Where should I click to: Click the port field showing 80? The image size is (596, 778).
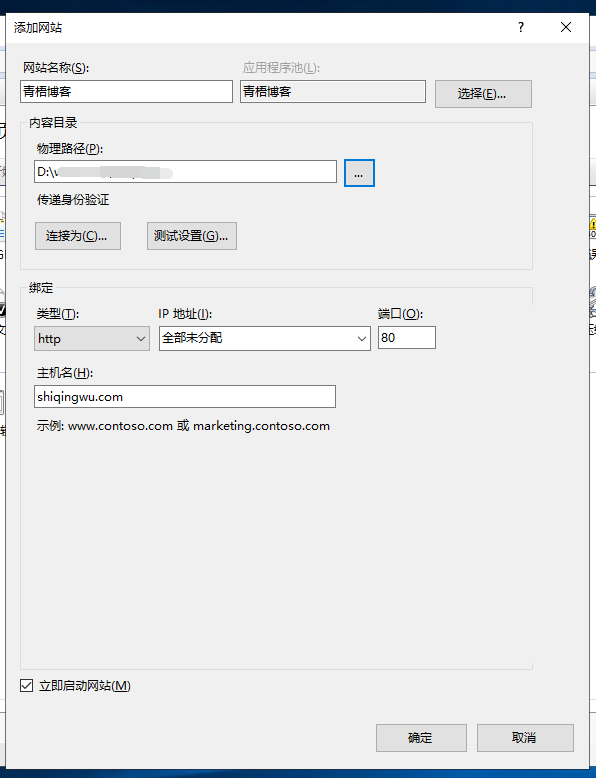(407, 337)
